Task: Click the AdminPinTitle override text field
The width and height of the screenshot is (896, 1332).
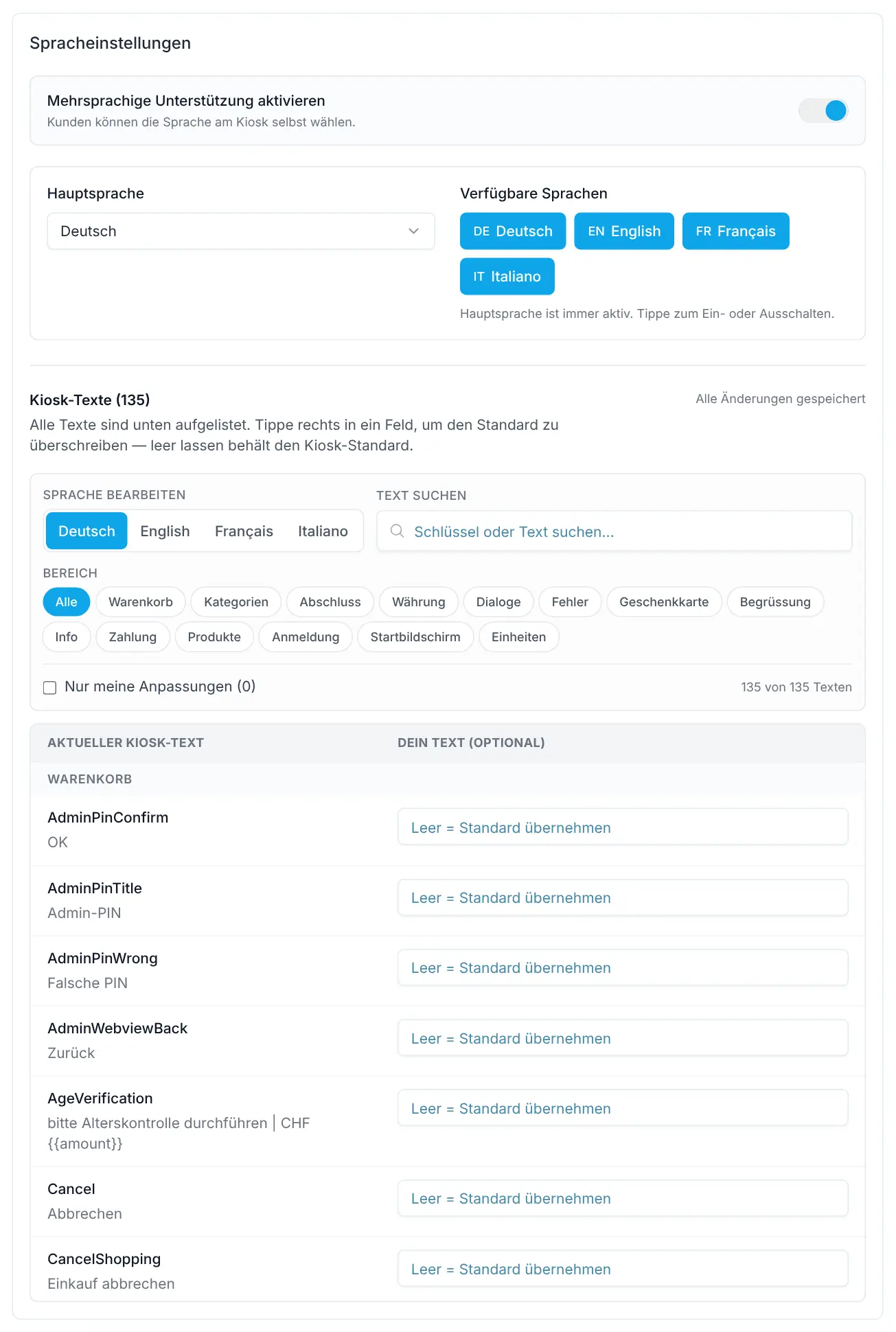Action: pyautogui.click(x=623, y=897)
